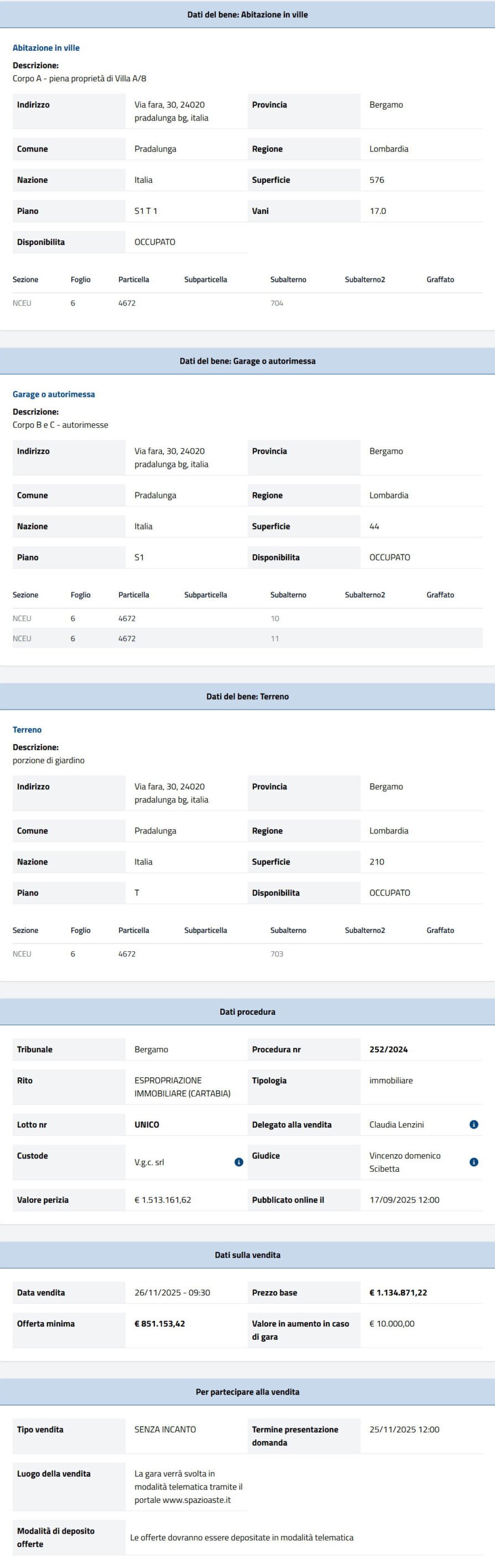Select base price € 1.134.871,22
This screenshot has height=1568, width=495.
coord(398,1293)
